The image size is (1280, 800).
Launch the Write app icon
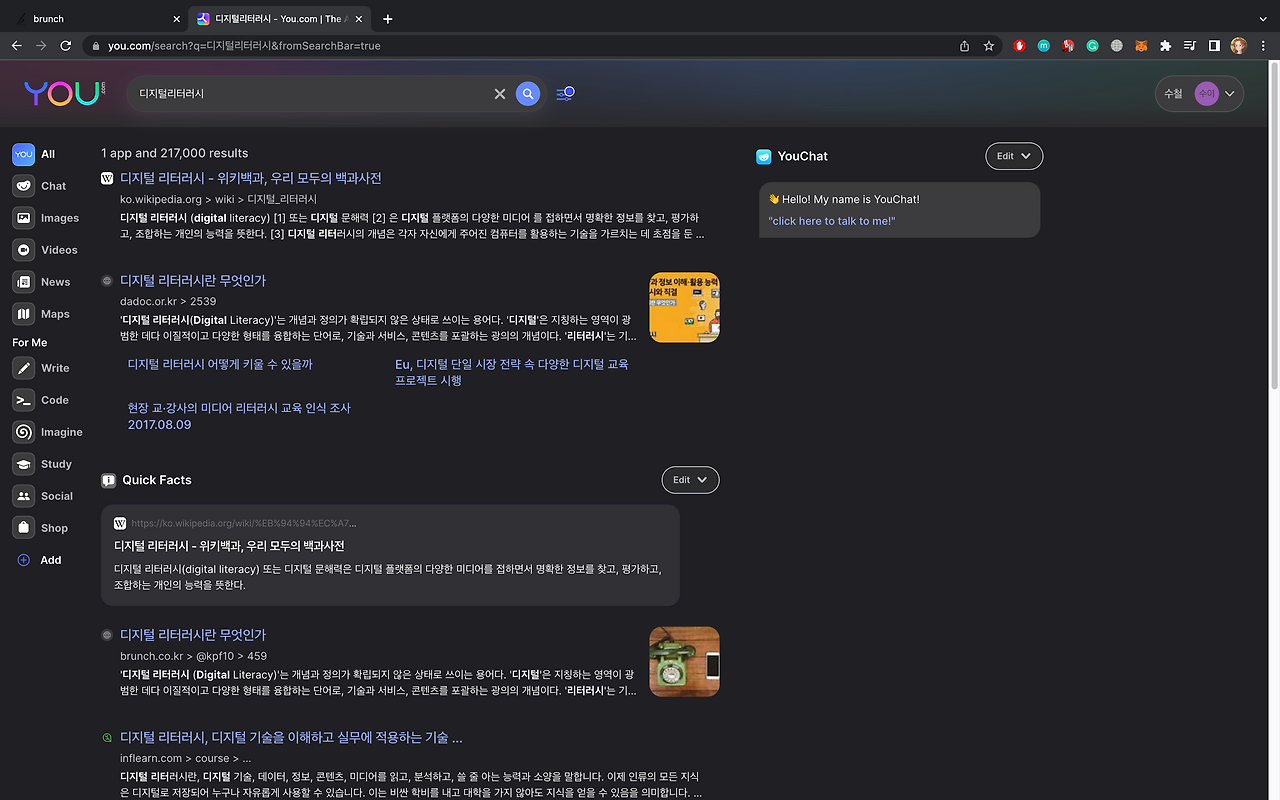23,368
